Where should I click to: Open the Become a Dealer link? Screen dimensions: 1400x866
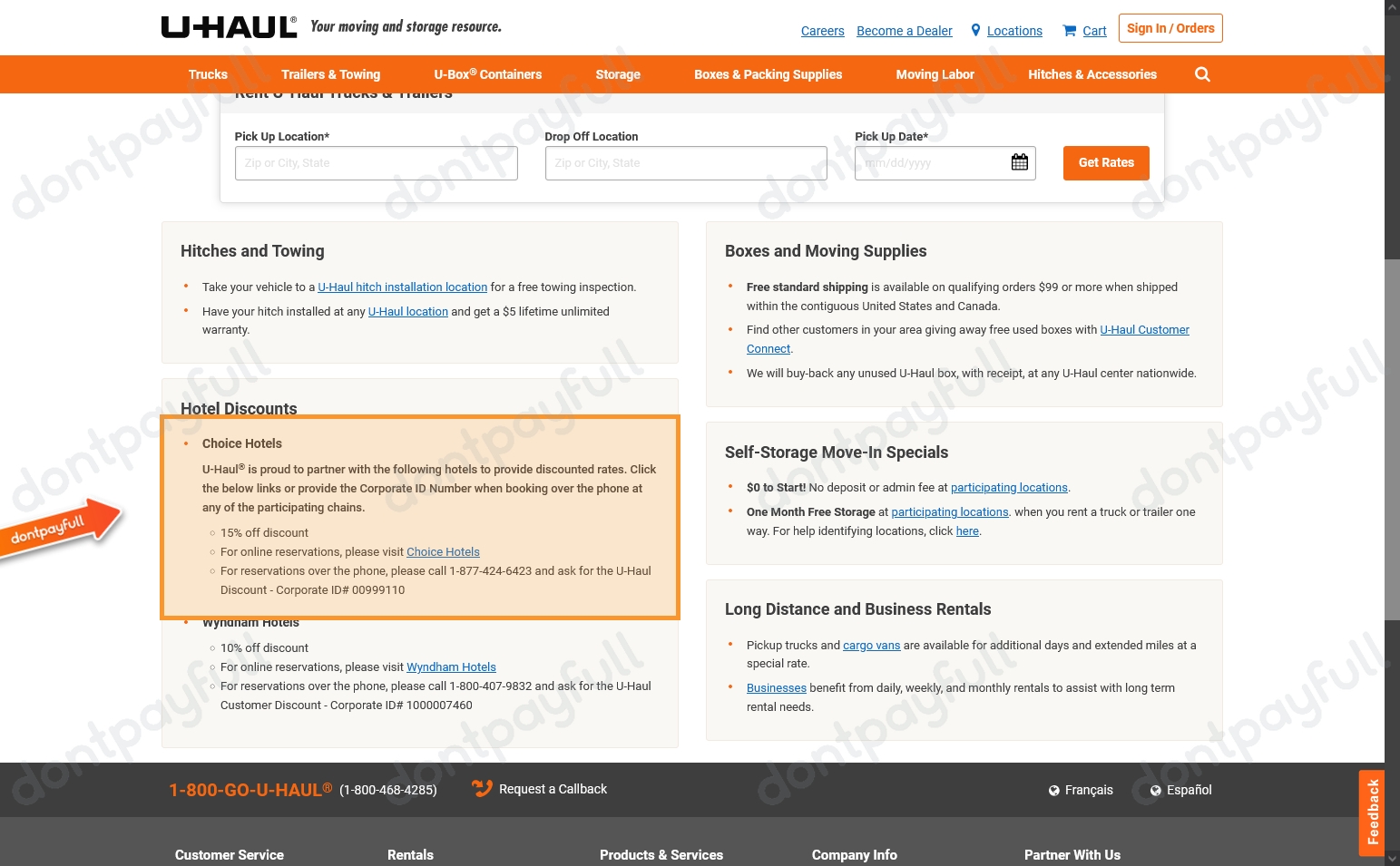pos(905,31)
